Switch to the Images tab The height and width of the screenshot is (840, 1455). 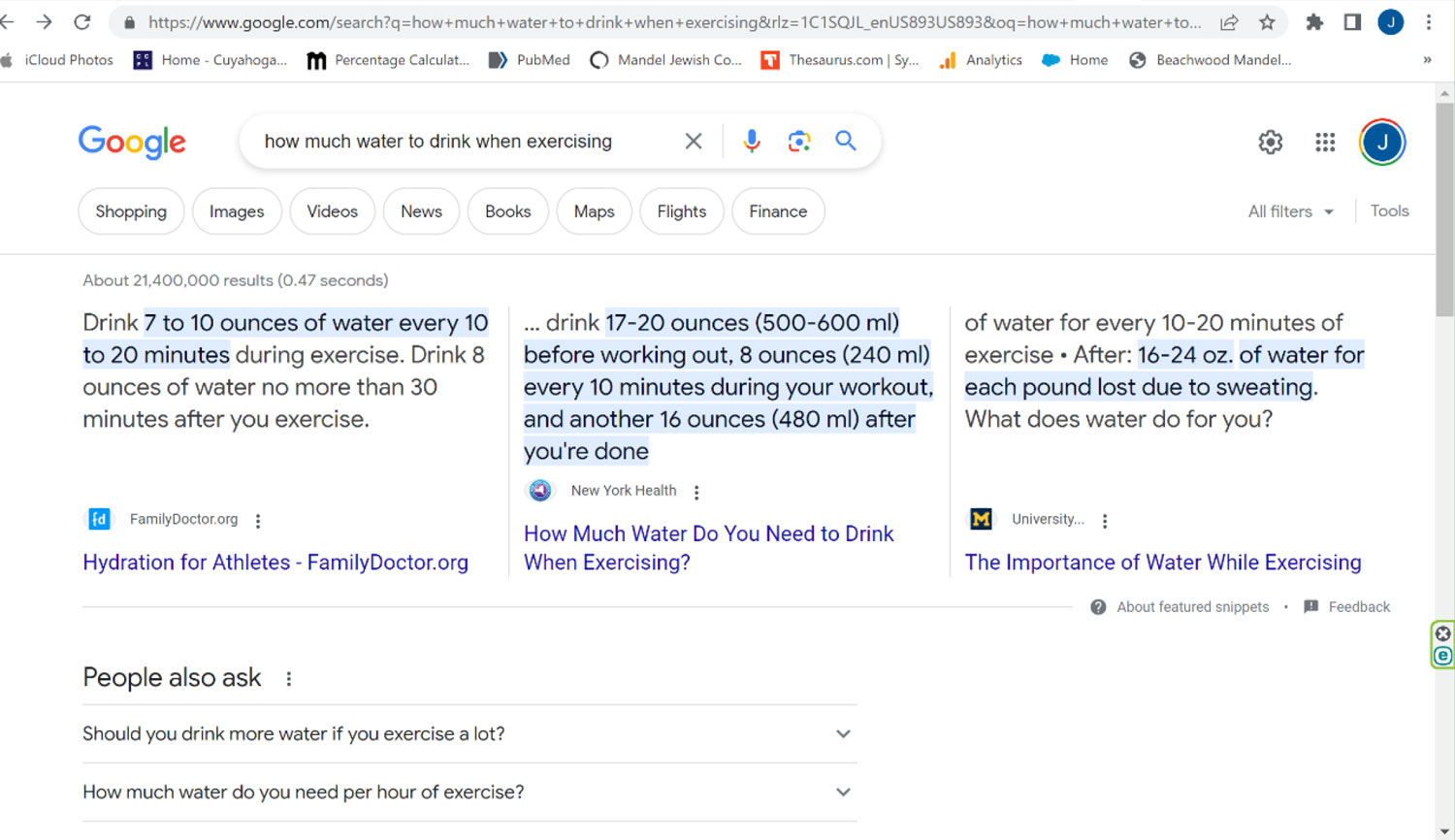click(237, 211)
